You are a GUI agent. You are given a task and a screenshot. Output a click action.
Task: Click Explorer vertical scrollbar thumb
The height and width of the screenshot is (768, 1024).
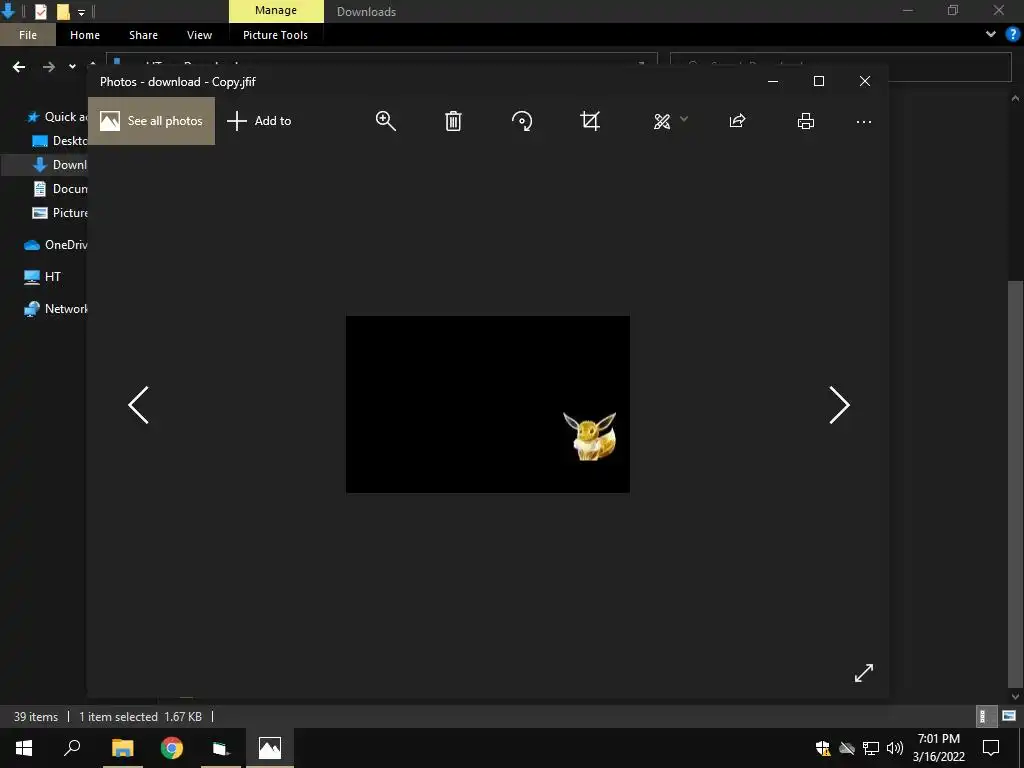click(1015, 483)
